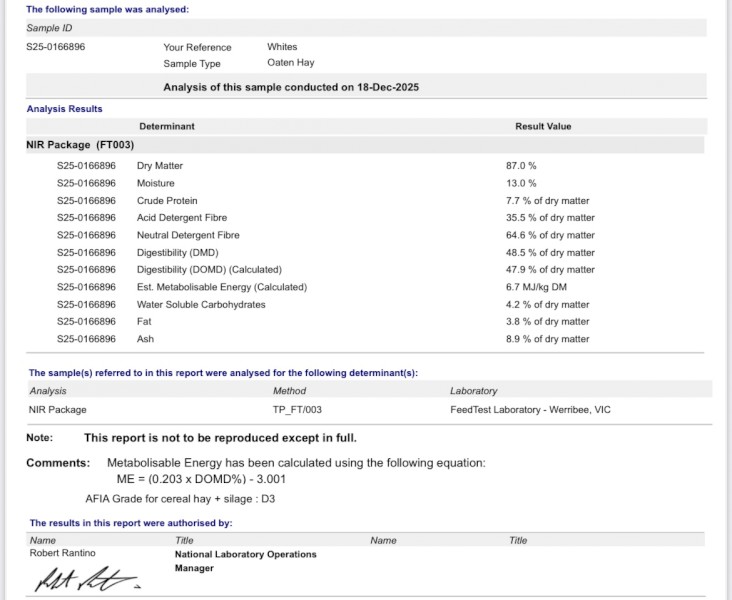Select the 6.7 MJ/kg DM energy value
The image size is (732, 600).
[539, 287]
